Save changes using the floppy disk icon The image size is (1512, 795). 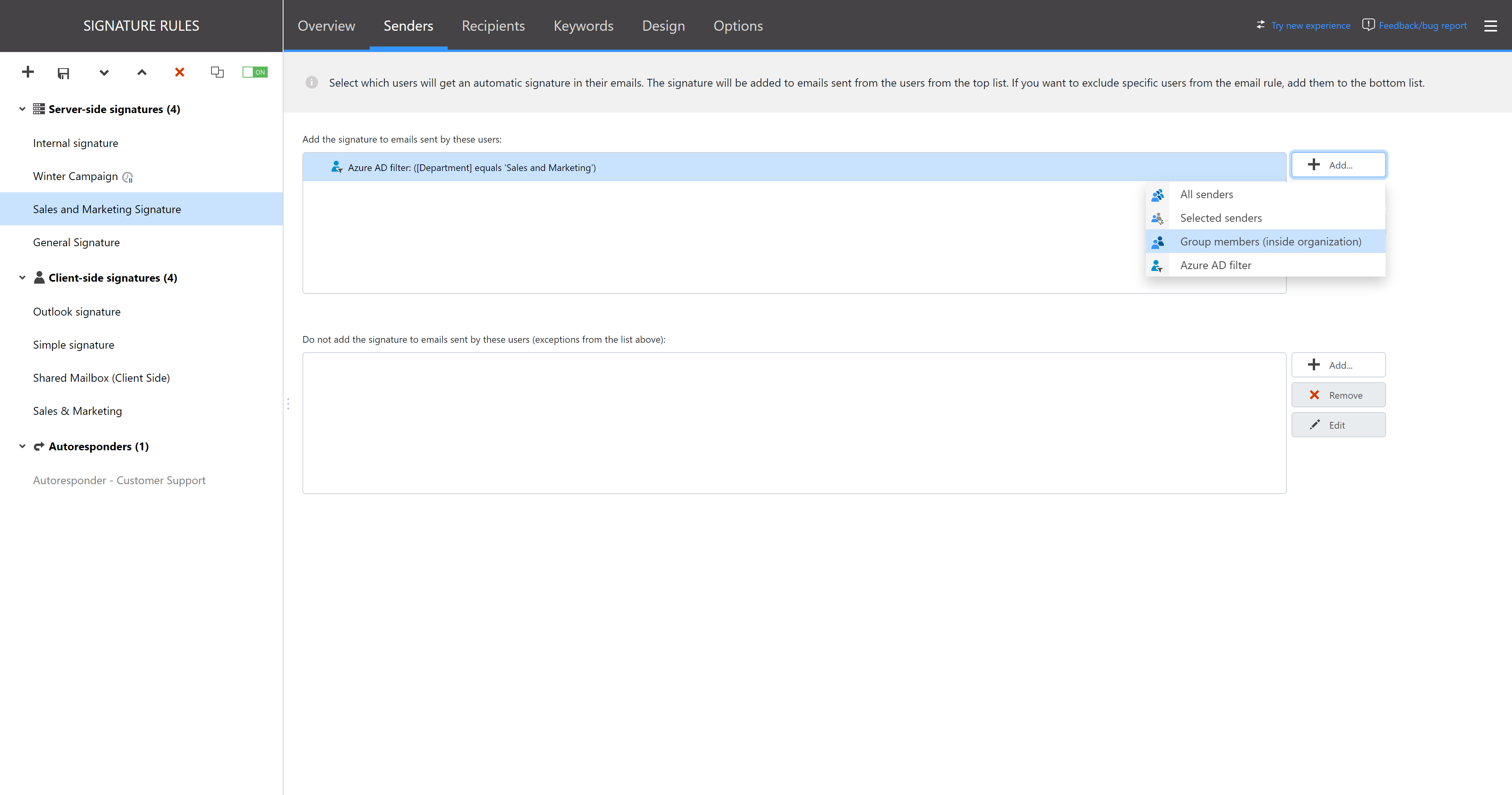pos(63,73)
